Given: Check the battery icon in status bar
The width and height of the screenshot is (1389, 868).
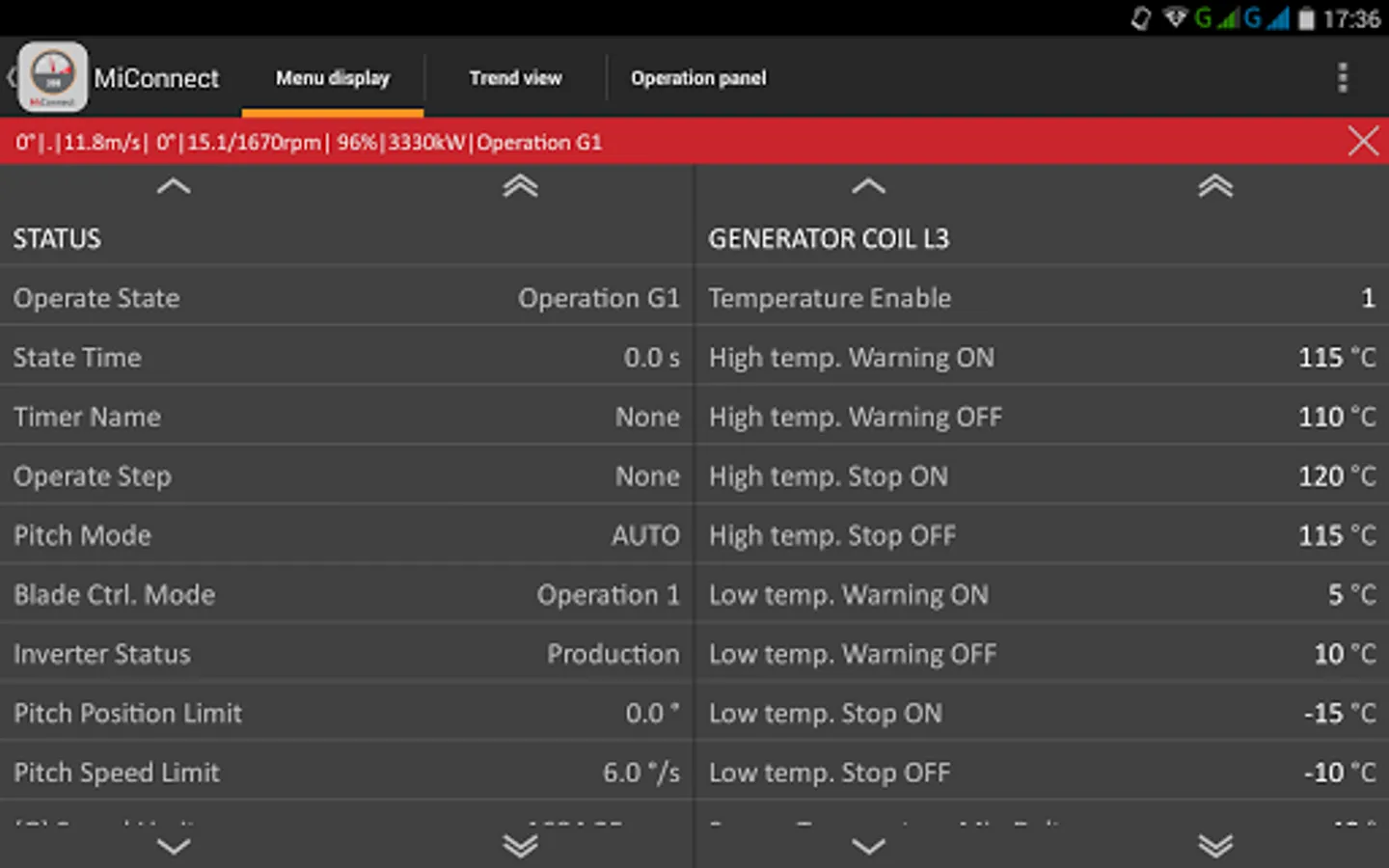Looking at the screenshot, I should pyautogui.click(x=1306, y=18).
